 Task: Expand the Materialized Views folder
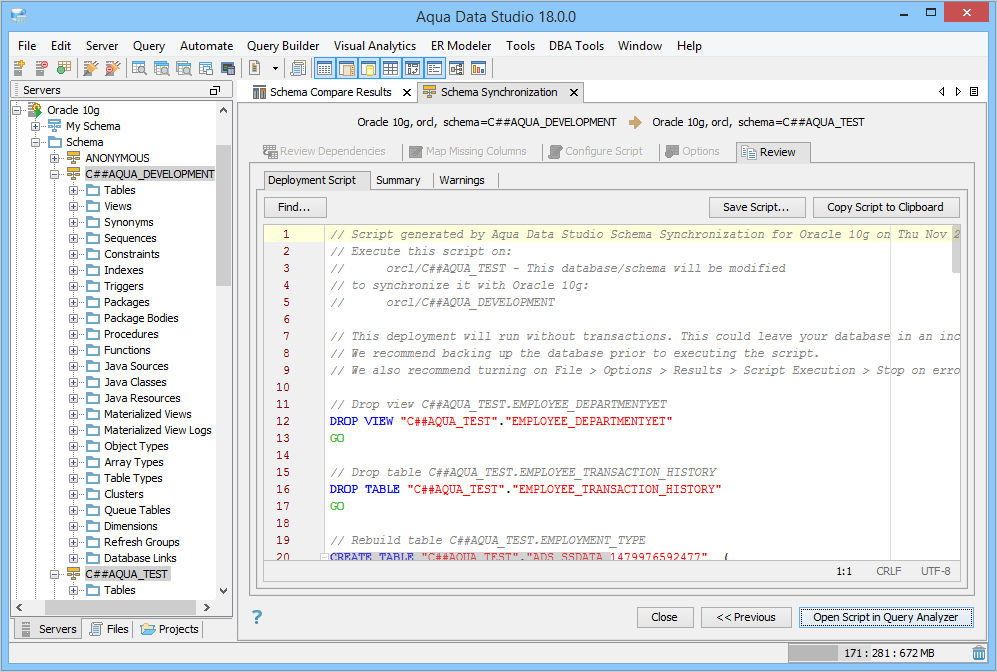(x=74, y=414)
